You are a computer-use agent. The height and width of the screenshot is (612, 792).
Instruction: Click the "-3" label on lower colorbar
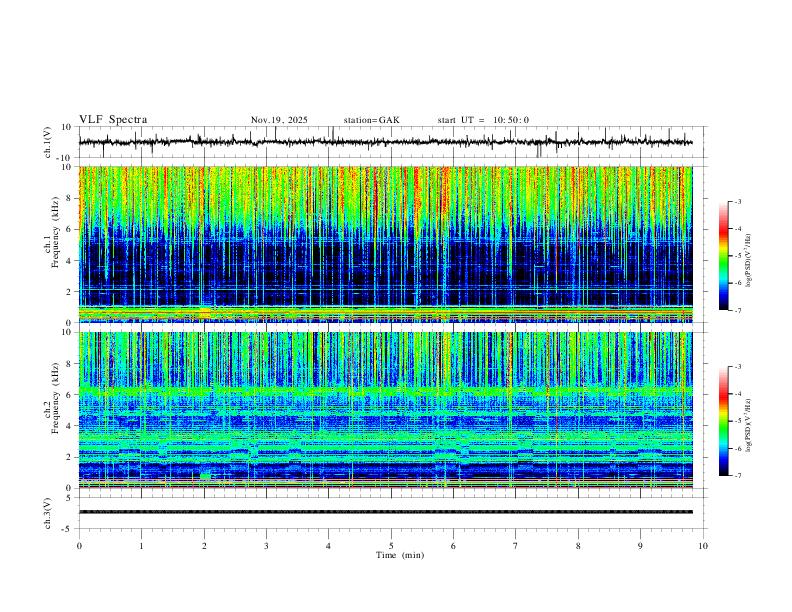pyautogui.click(x=737, y=367)
